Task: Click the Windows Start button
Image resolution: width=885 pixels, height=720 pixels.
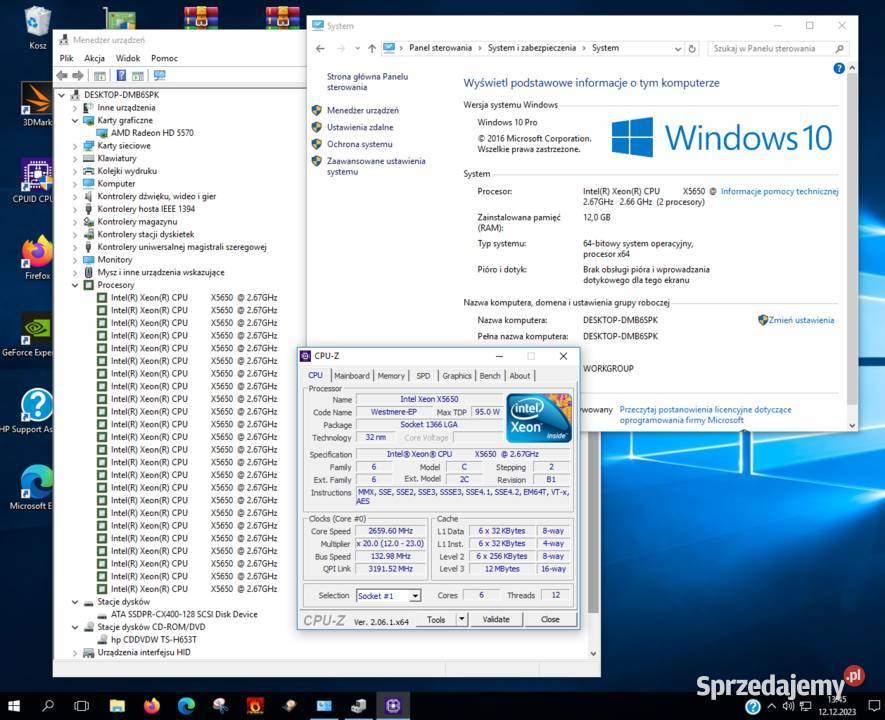Action: pos(14,705)
